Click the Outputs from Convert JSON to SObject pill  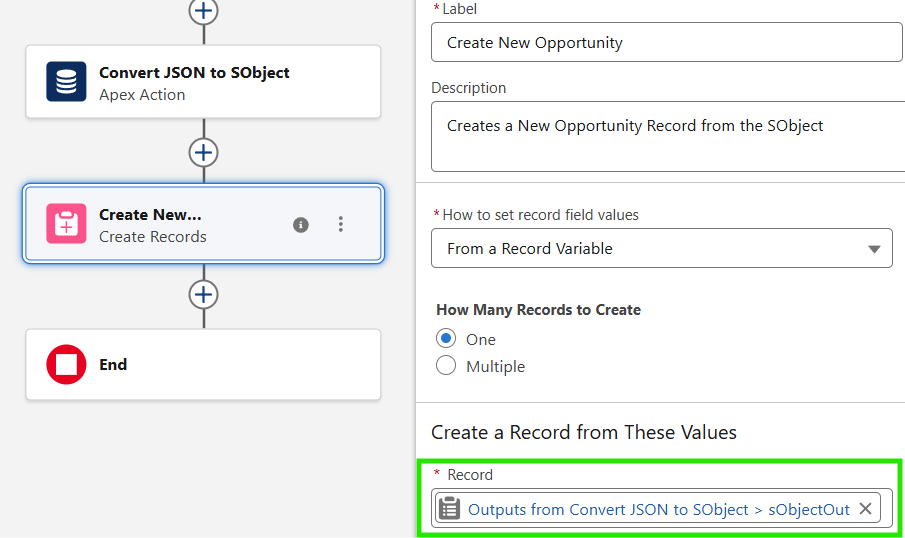click(658, 510)
